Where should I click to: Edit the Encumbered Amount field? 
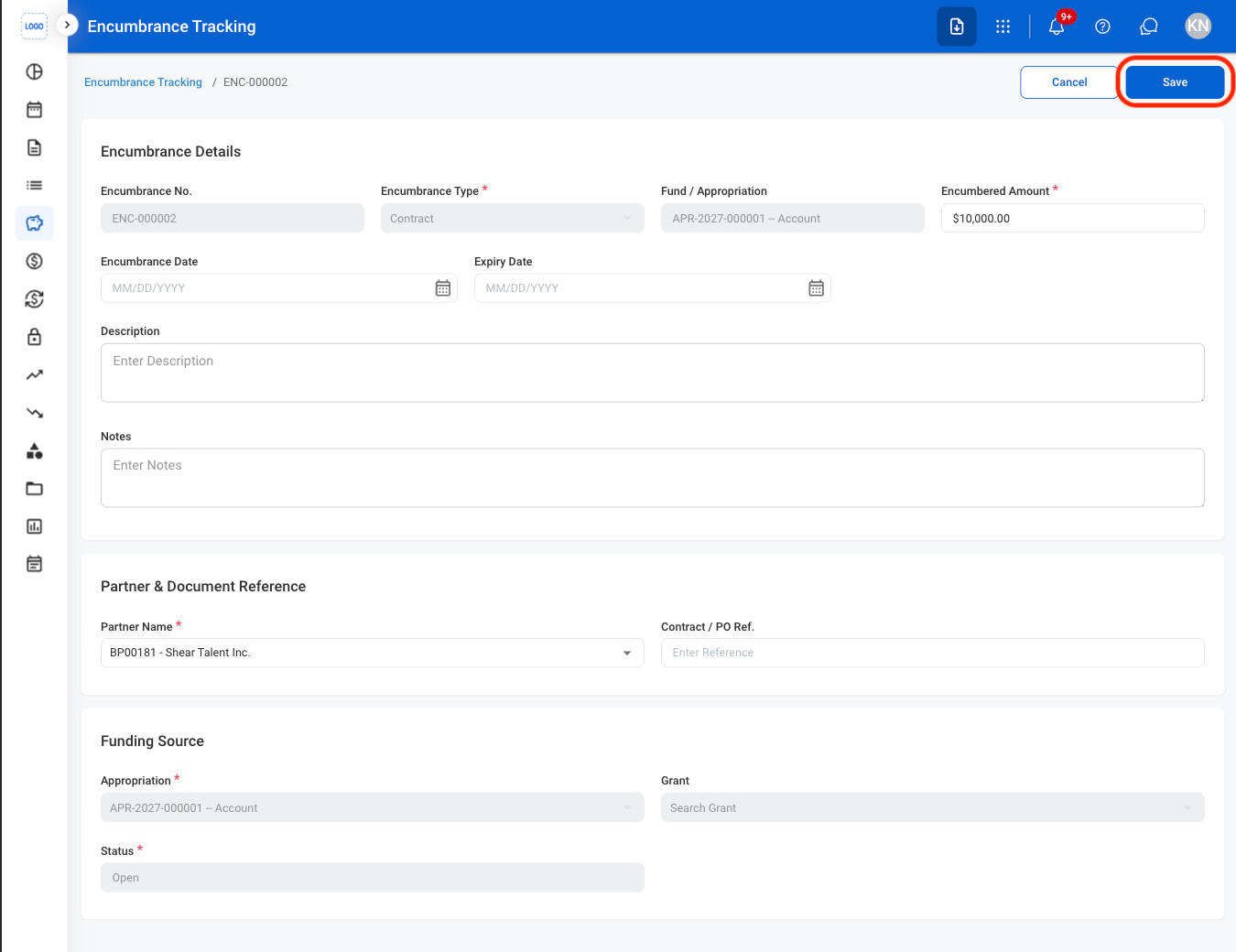[x=1073, y=219]
